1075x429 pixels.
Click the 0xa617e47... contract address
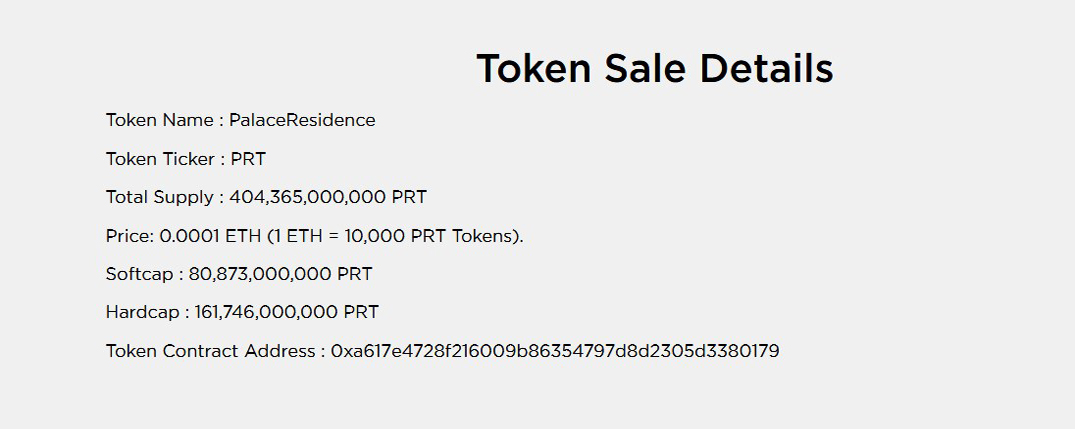(555, 351)
